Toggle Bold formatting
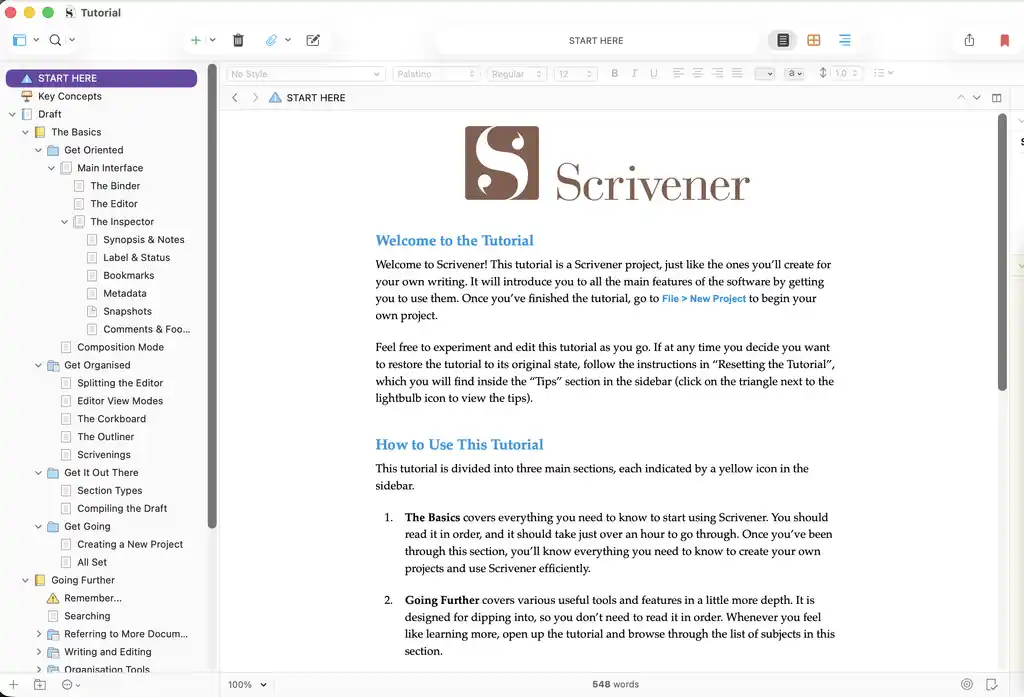 tap(615, 73)
